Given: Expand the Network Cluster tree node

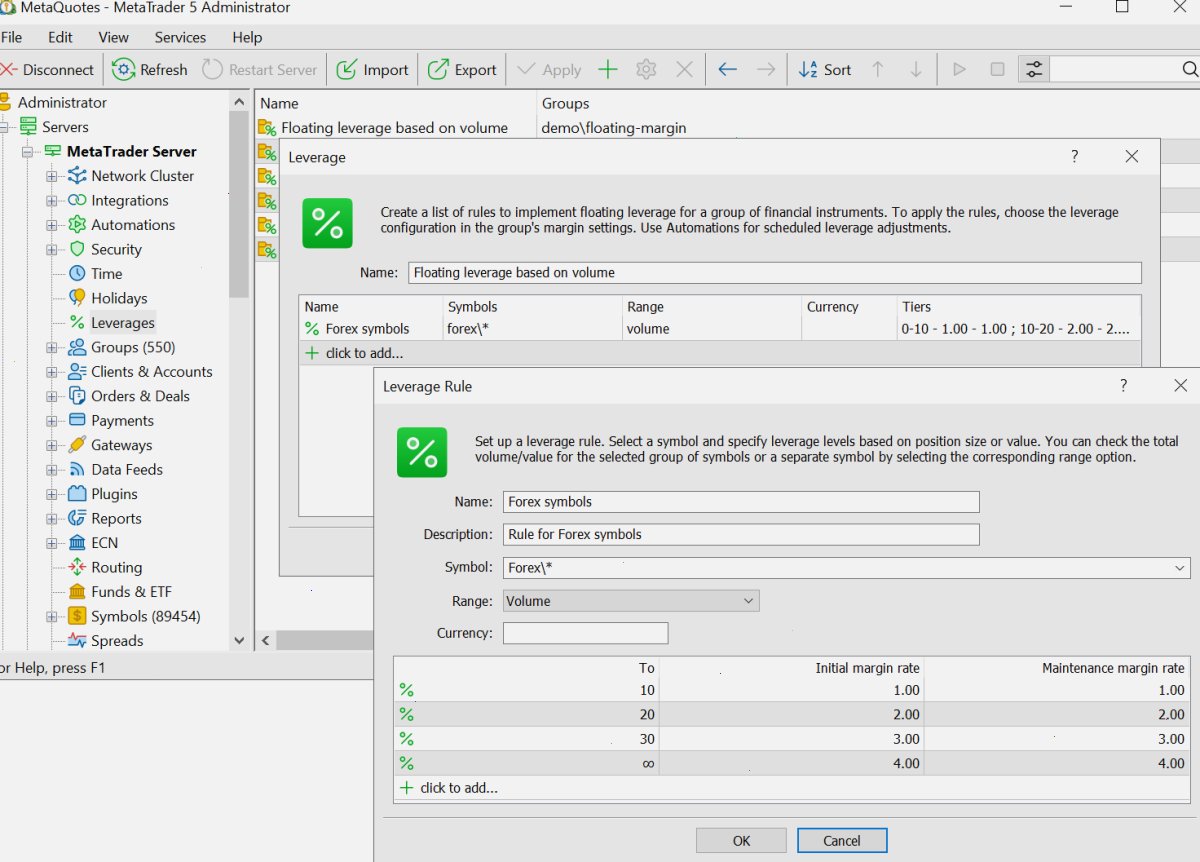Looking at the screenshot, I should coord(52,176).
